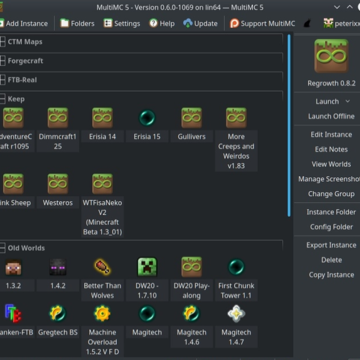
Task: Click Launch Offline
Action: tap(331, 116)
